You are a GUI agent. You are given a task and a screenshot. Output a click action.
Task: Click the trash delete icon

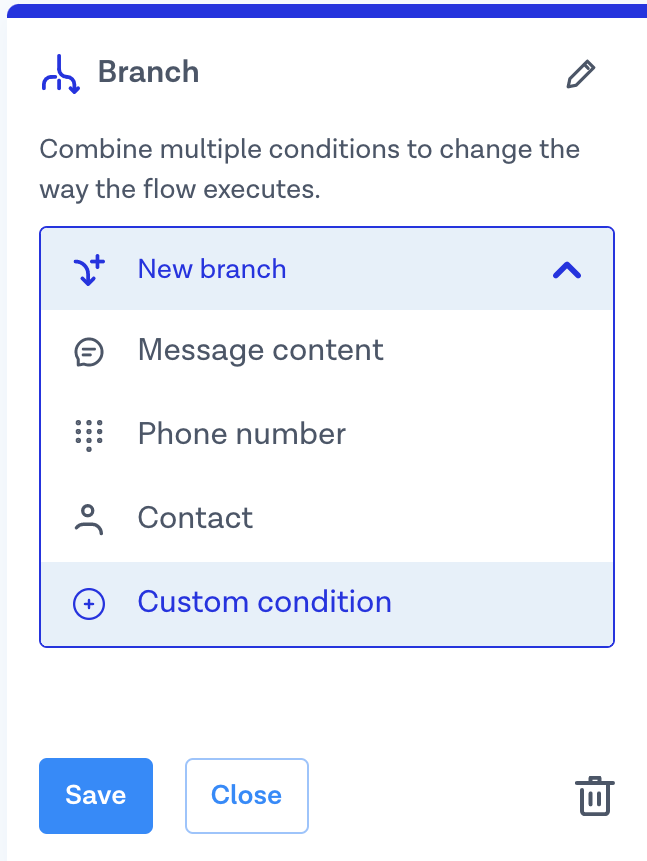[x=594, y=796]
